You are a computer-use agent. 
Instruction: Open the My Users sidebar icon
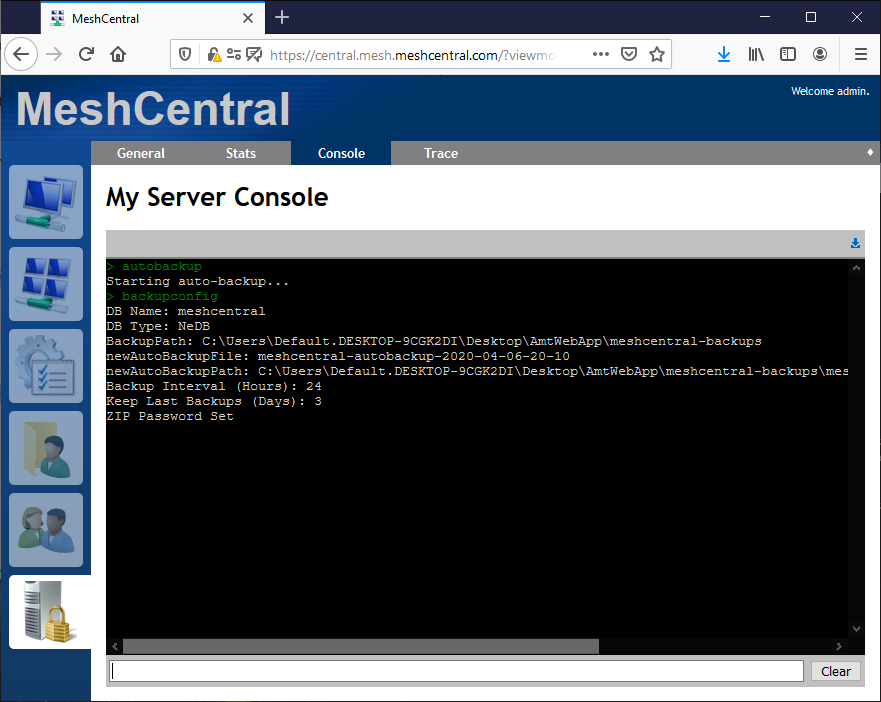pos(46,530)
